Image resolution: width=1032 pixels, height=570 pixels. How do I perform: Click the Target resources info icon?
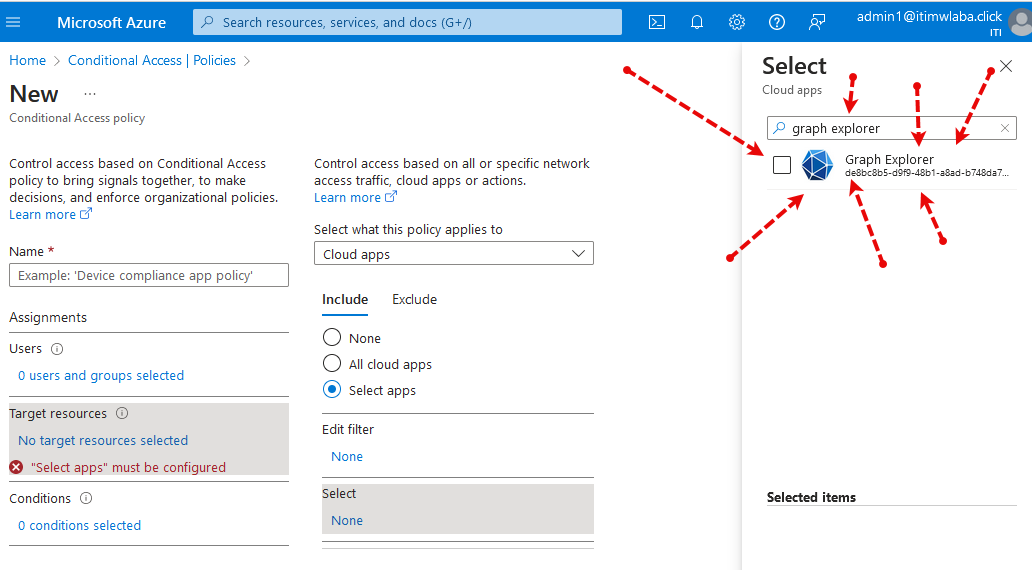point(122,413)
